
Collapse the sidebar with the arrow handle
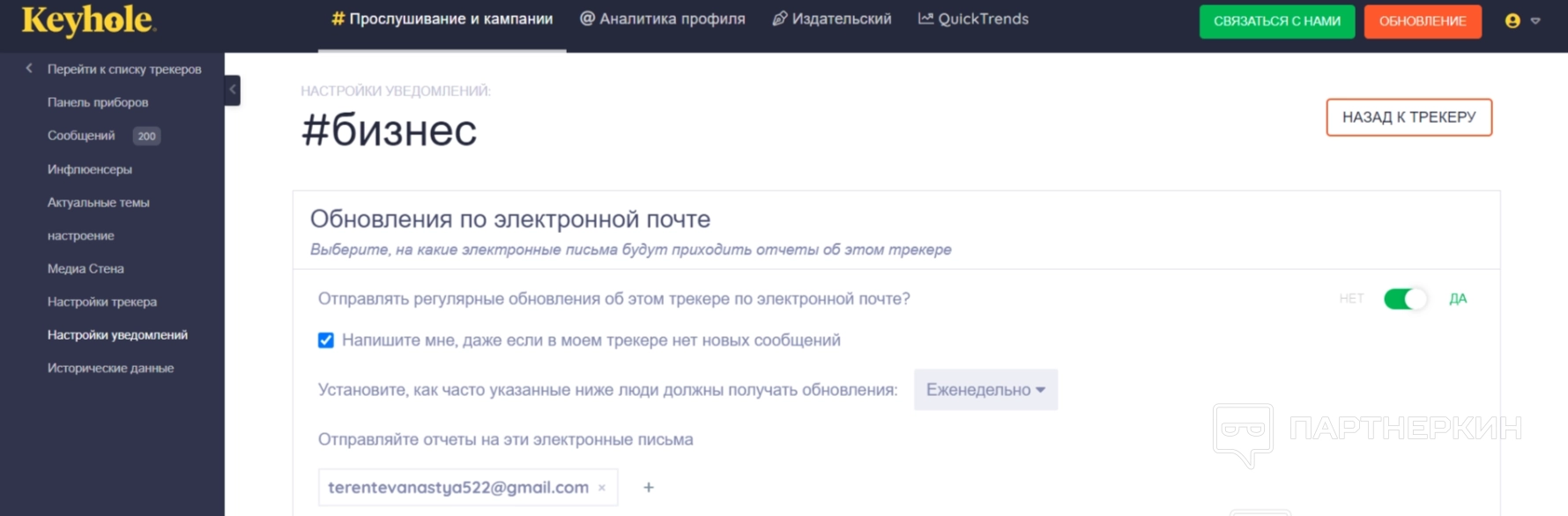[233, 90]
